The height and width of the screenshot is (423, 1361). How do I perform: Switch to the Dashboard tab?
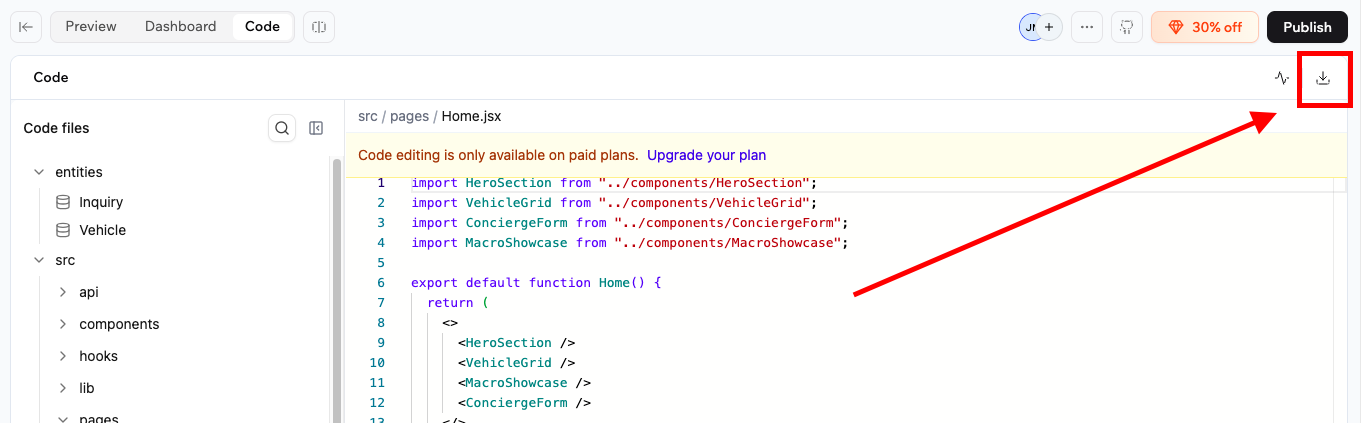[x=181, y=27]
